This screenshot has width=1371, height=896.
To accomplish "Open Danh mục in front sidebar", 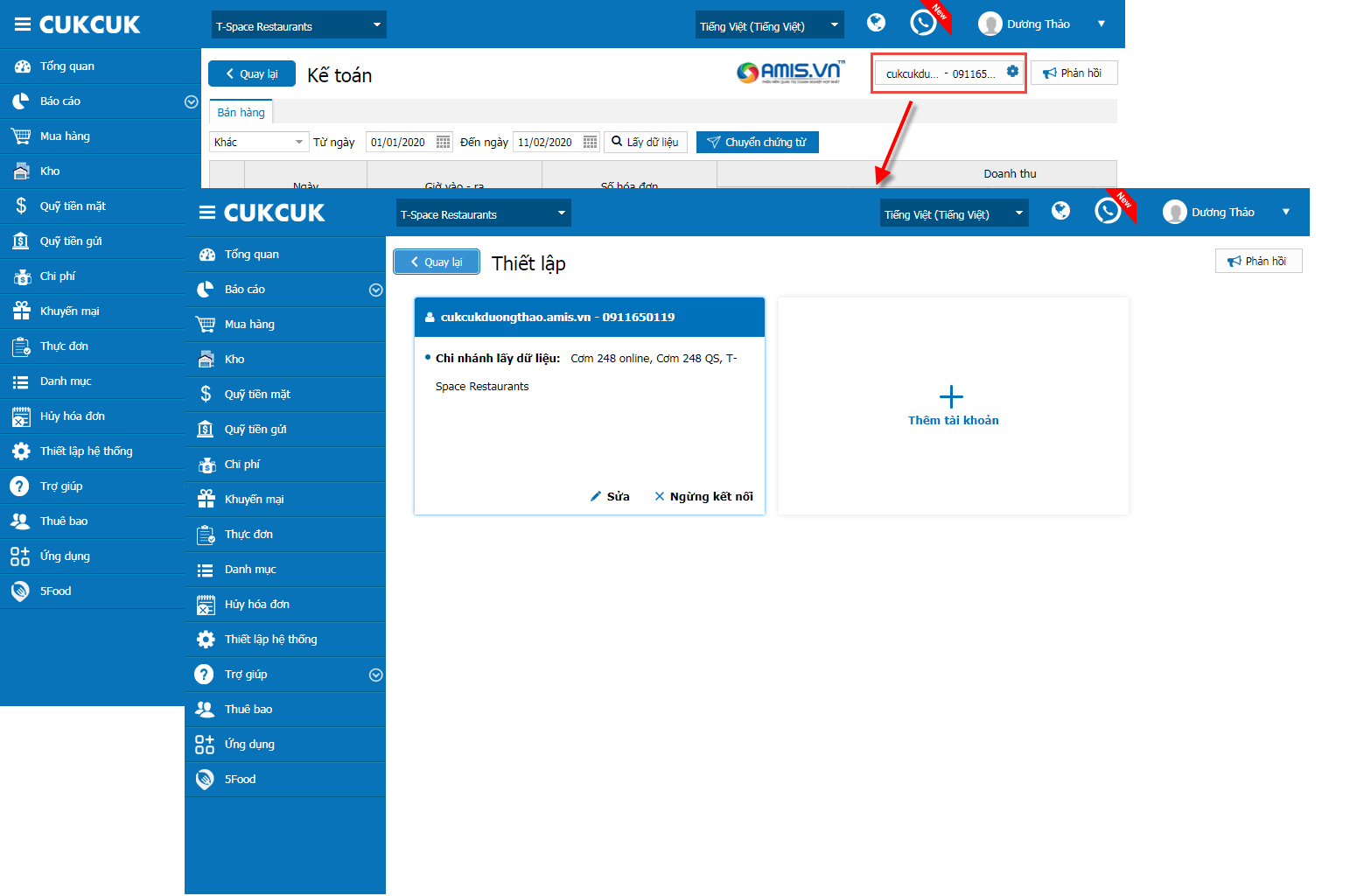I will (285, 569).
